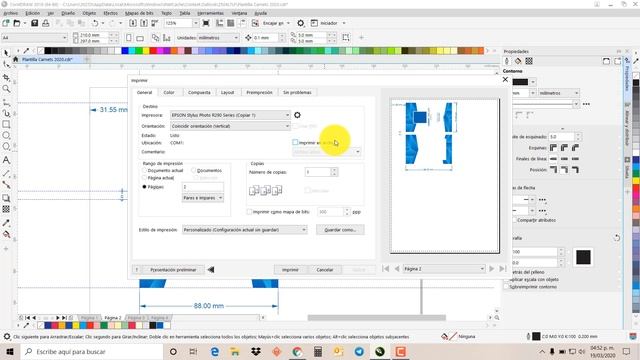The height and width of the screenshot is (360, 640).
Task: Switch to the Compuesta tab
Action: [199, 93]
